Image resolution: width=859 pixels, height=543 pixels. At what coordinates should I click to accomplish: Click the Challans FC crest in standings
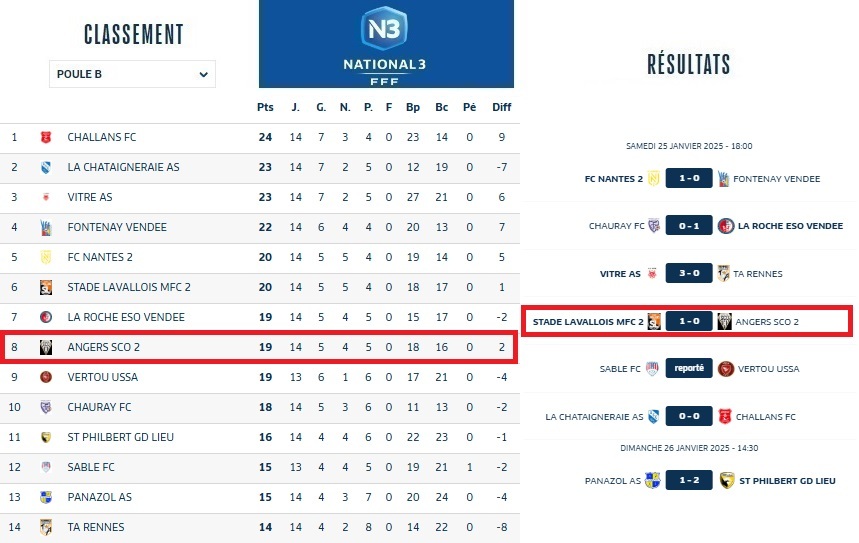pos(45,137)
